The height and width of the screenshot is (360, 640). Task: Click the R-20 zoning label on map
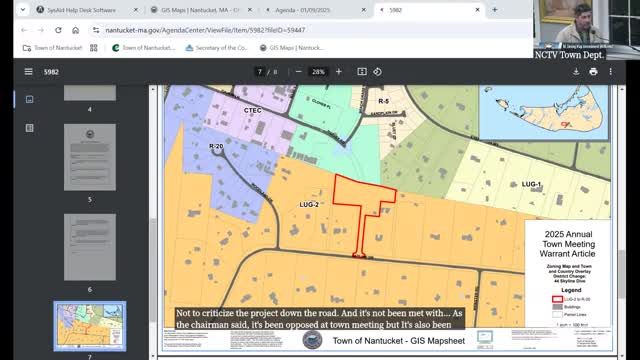[216, 146]
